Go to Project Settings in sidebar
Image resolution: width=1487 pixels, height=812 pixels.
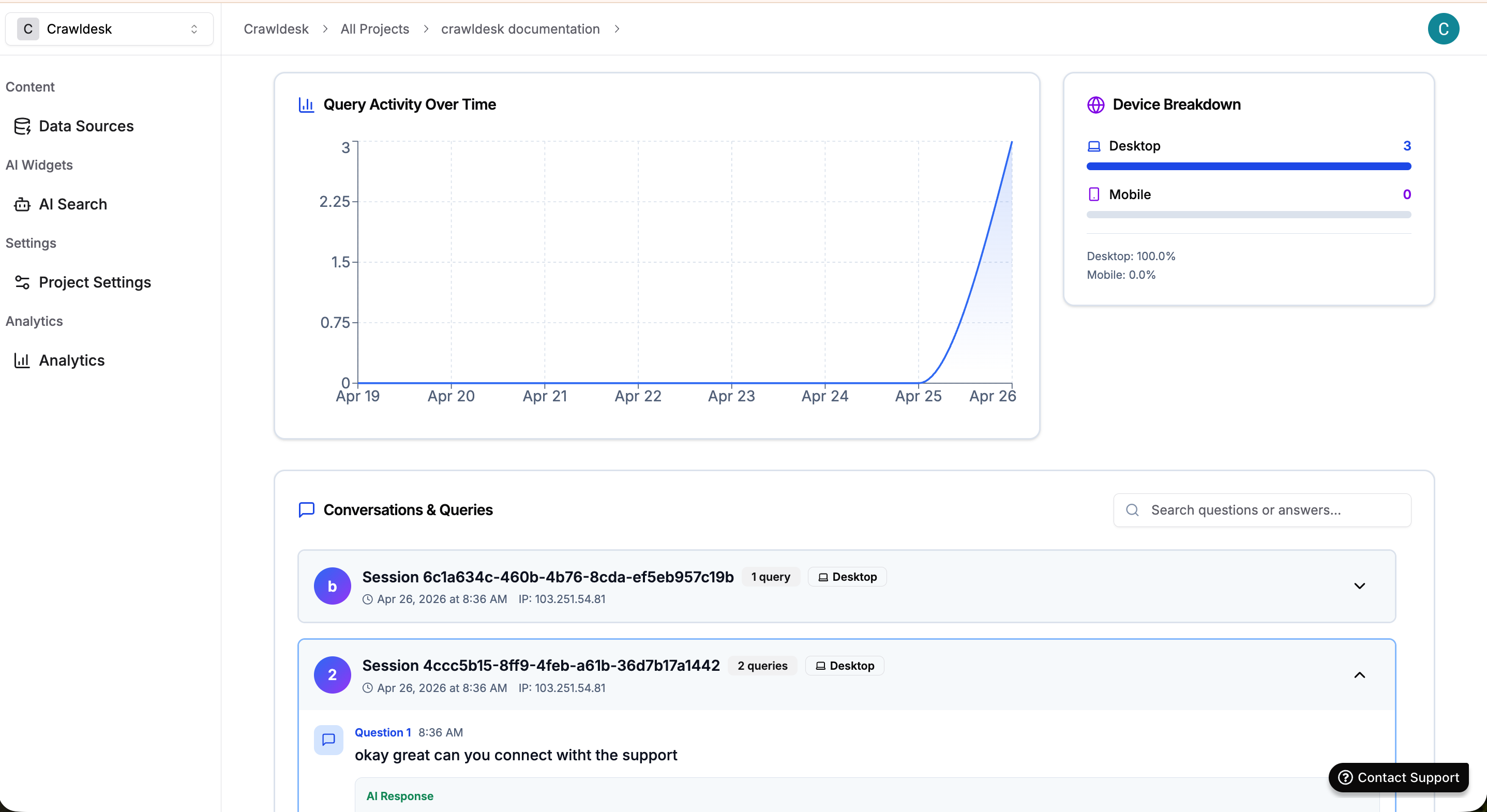(x=95, y=282)
